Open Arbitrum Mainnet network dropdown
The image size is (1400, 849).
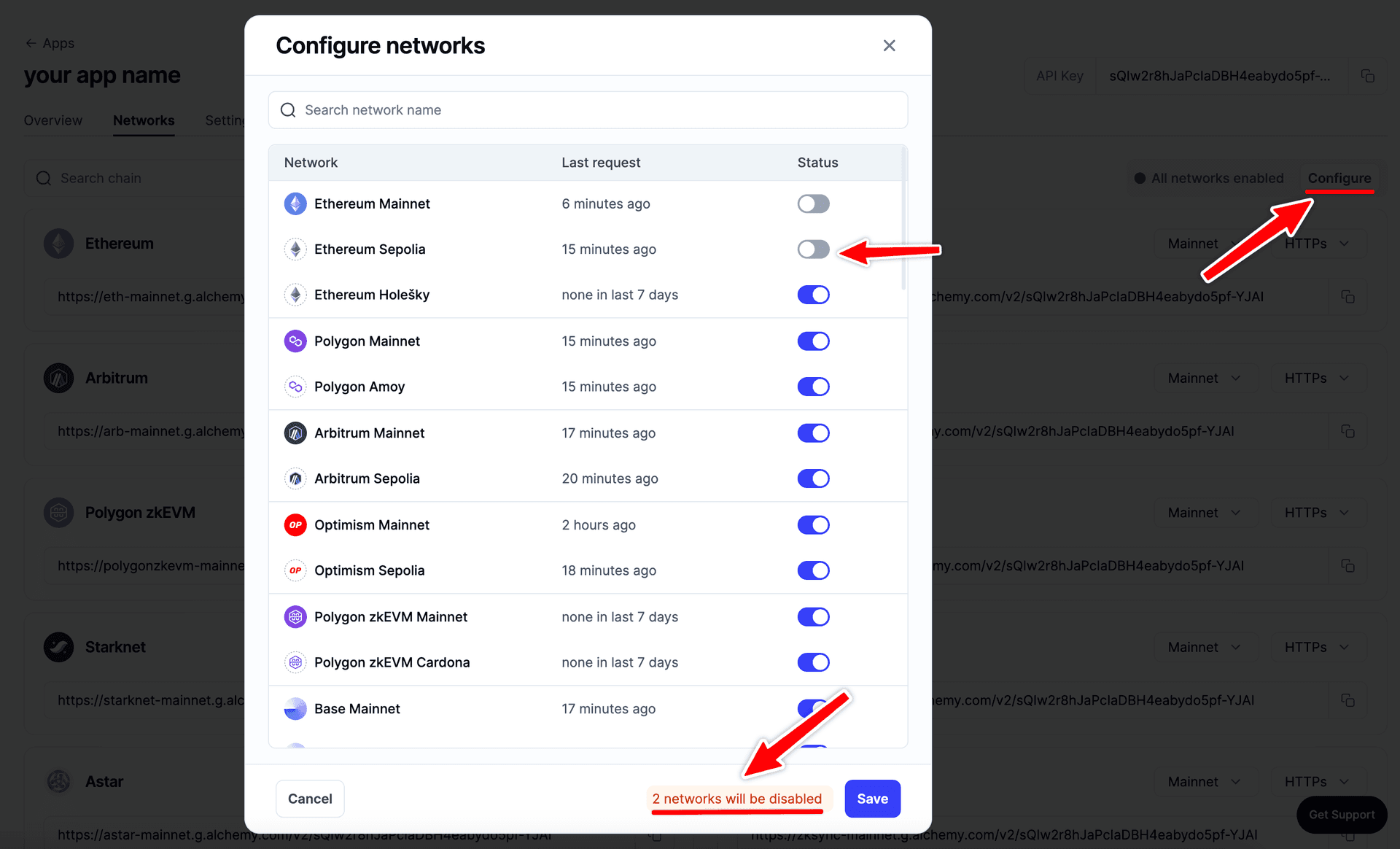[1205, 378]
